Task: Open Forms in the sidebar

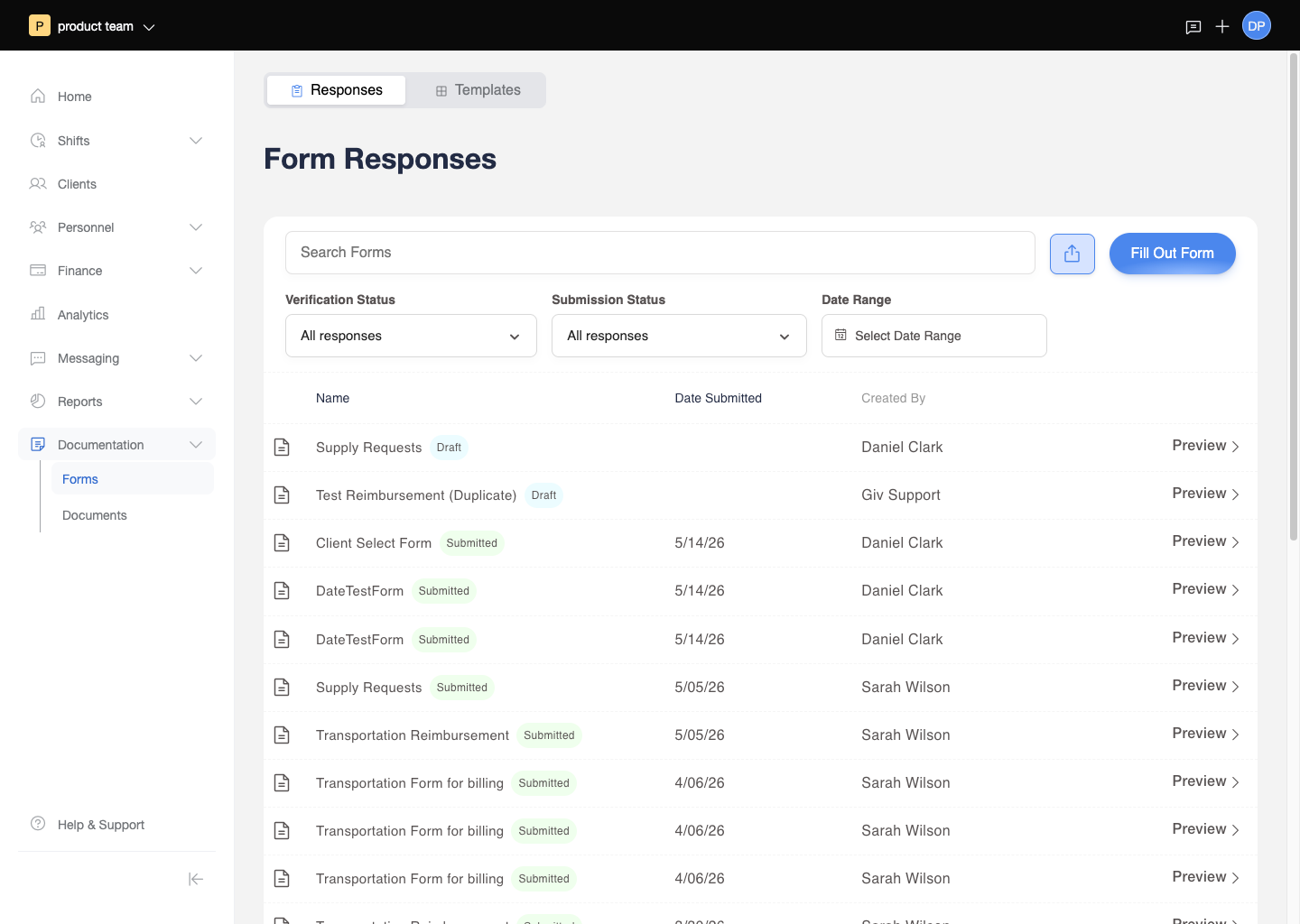Action: click(132, 479)
